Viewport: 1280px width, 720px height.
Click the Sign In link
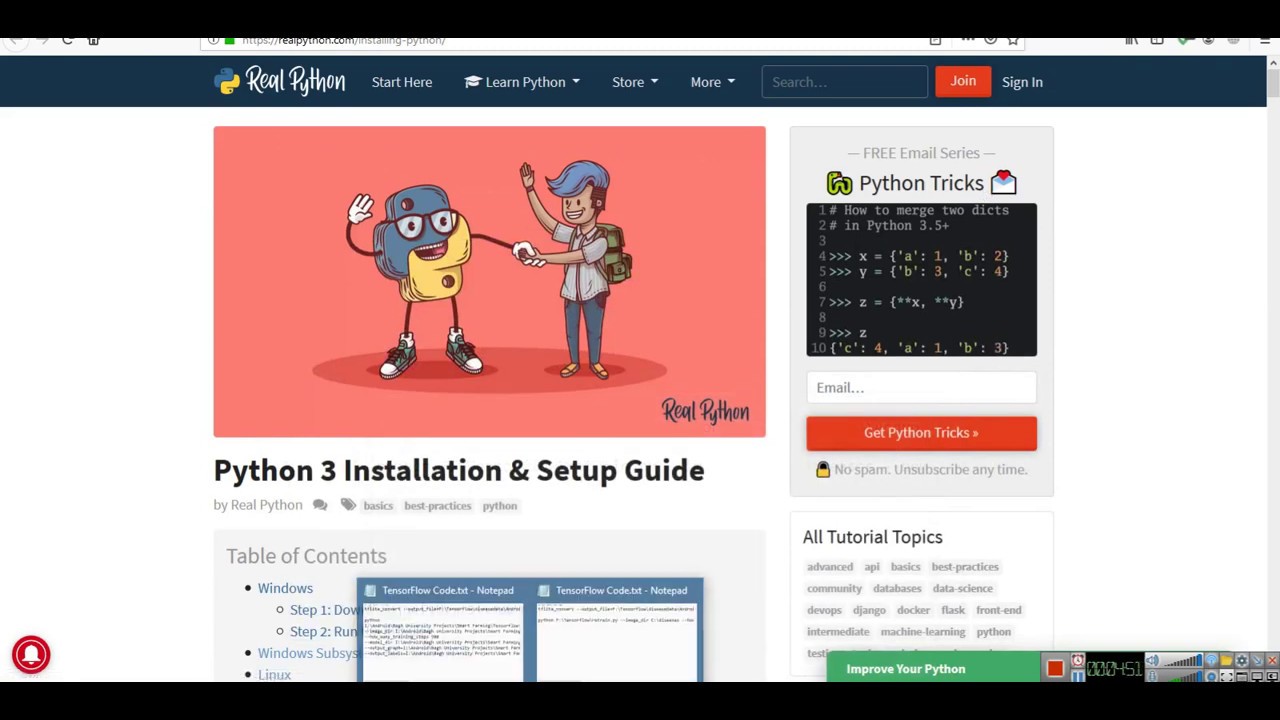(x=1022, y=82)
